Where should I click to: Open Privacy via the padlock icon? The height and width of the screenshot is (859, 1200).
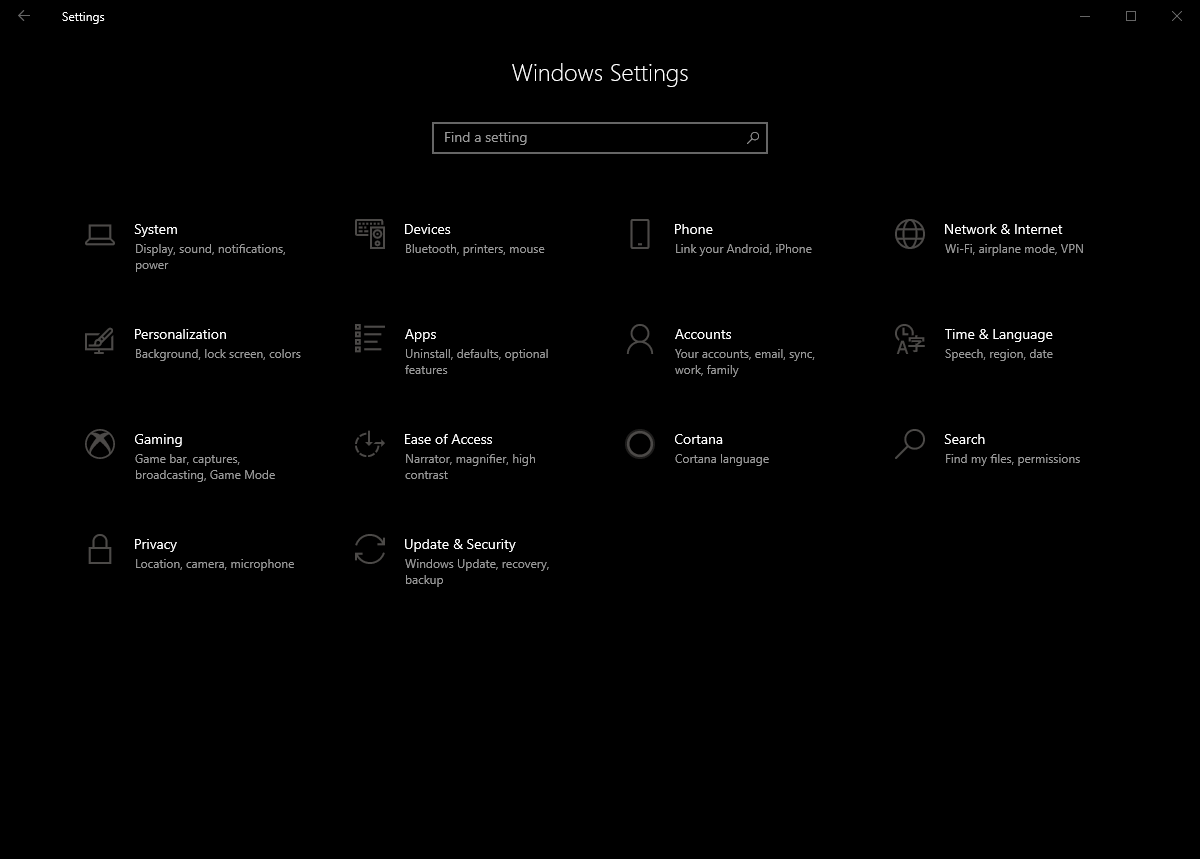[x=99, y=550]
